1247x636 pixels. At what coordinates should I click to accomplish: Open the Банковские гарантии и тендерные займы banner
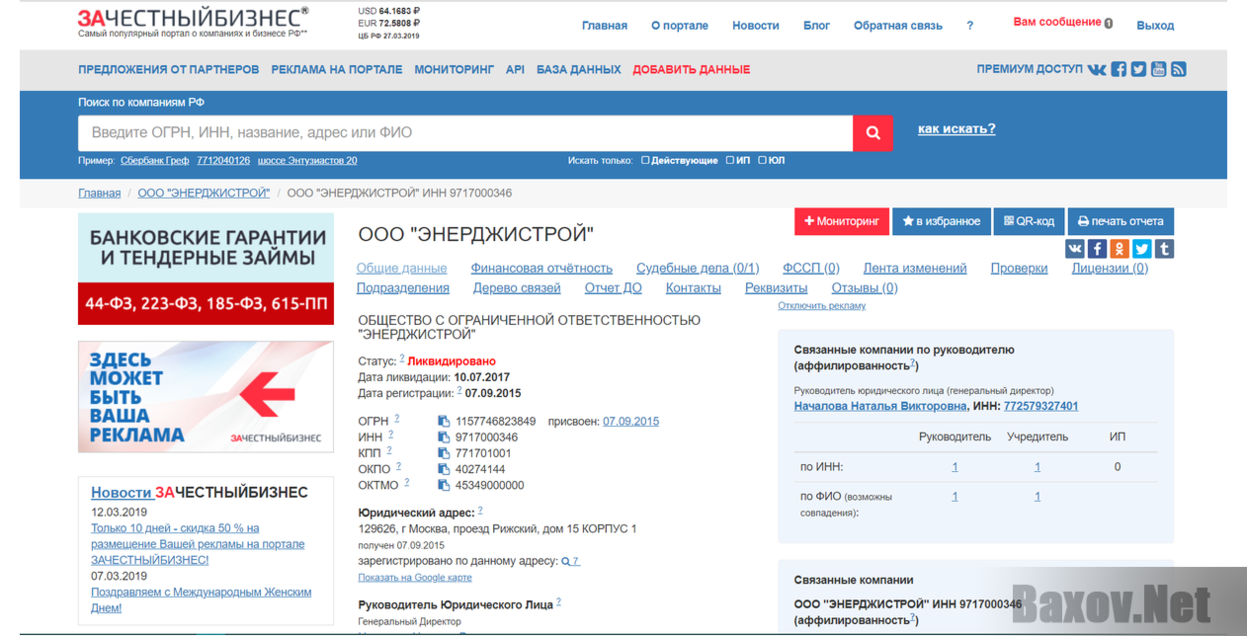206,270
